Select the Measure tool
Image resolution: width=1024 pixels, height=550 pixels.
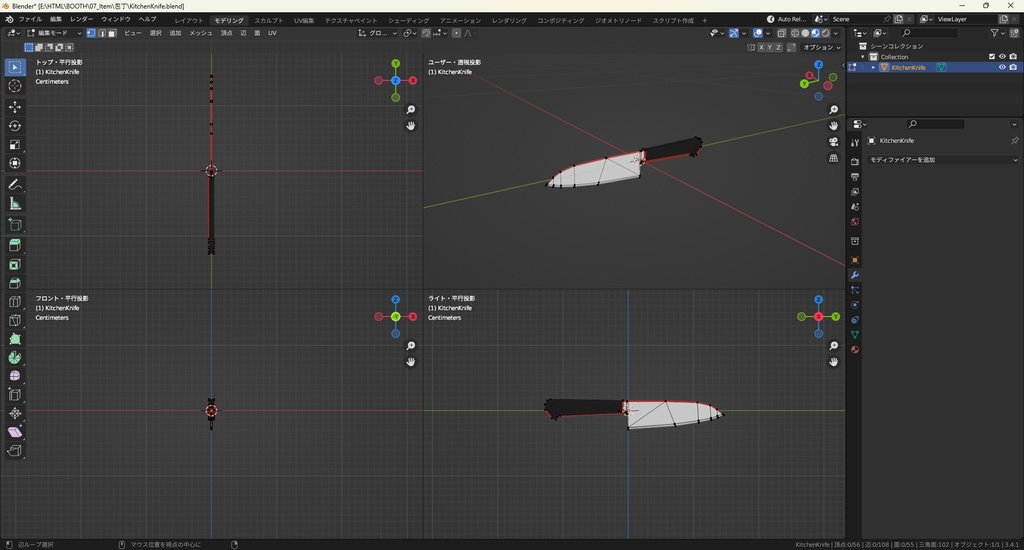point(14,204)
